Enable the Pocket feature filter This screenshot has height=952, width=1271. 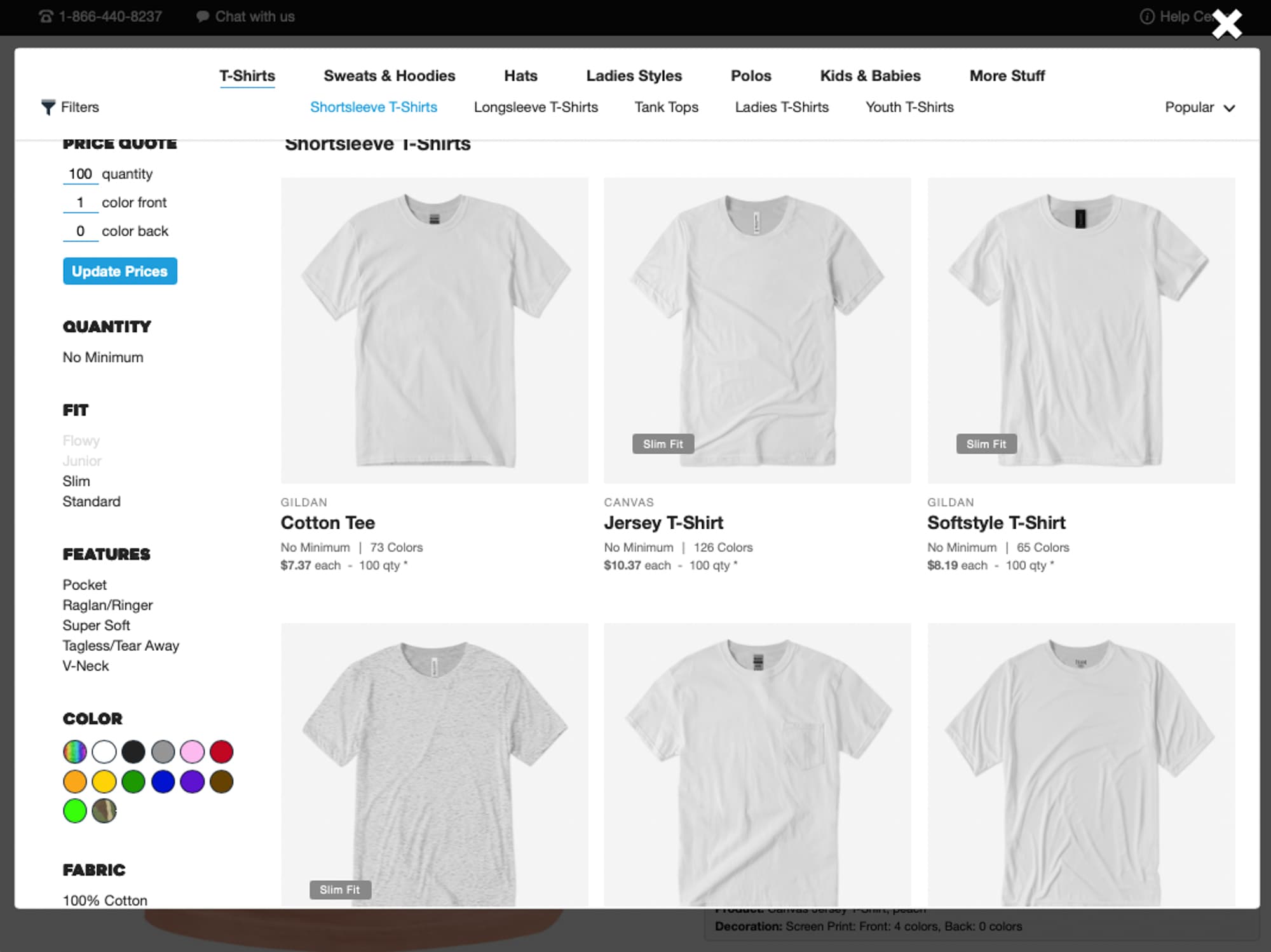point(85,585)
